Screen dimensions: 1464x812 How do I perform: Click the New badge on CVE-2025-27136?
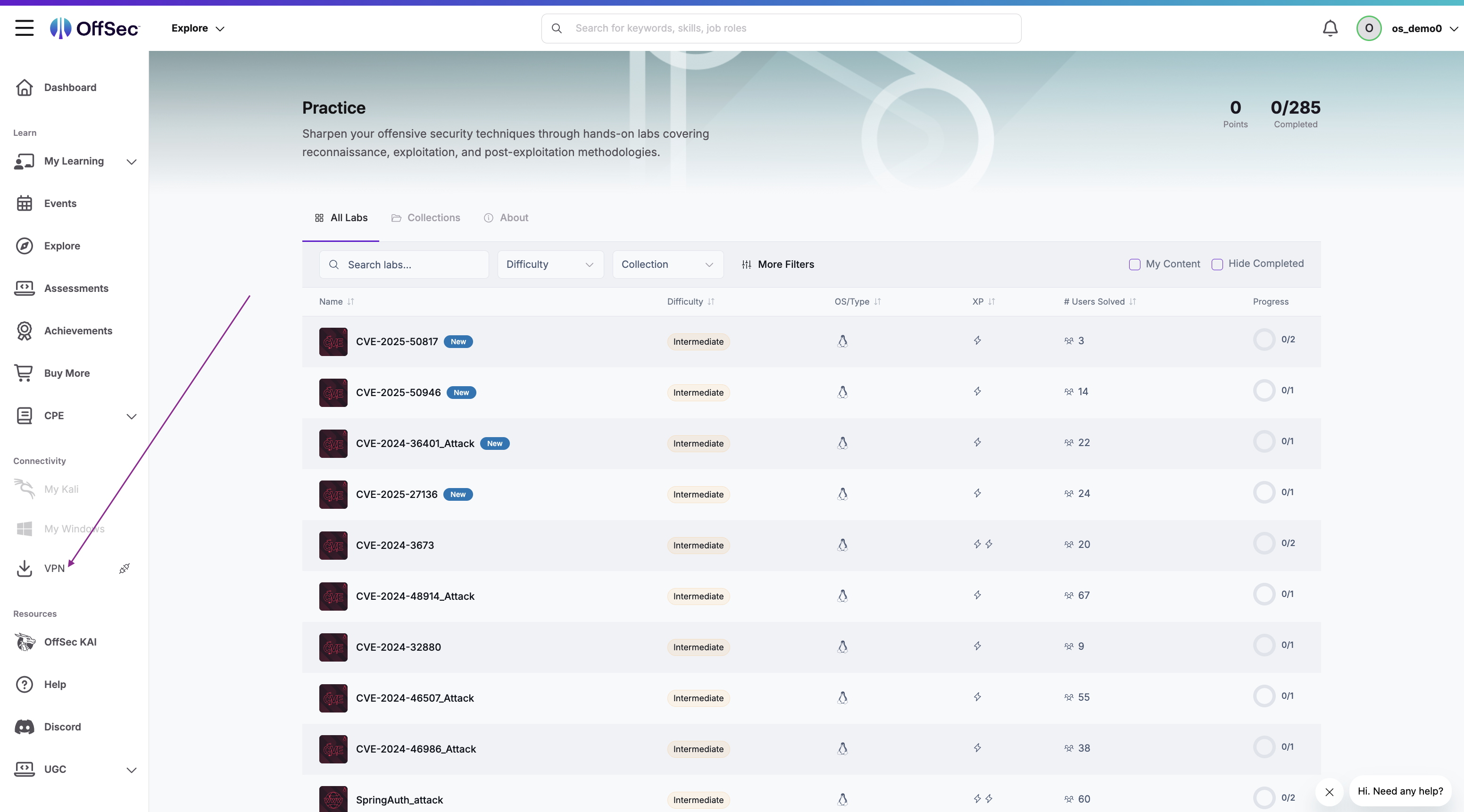click(457, 494)
